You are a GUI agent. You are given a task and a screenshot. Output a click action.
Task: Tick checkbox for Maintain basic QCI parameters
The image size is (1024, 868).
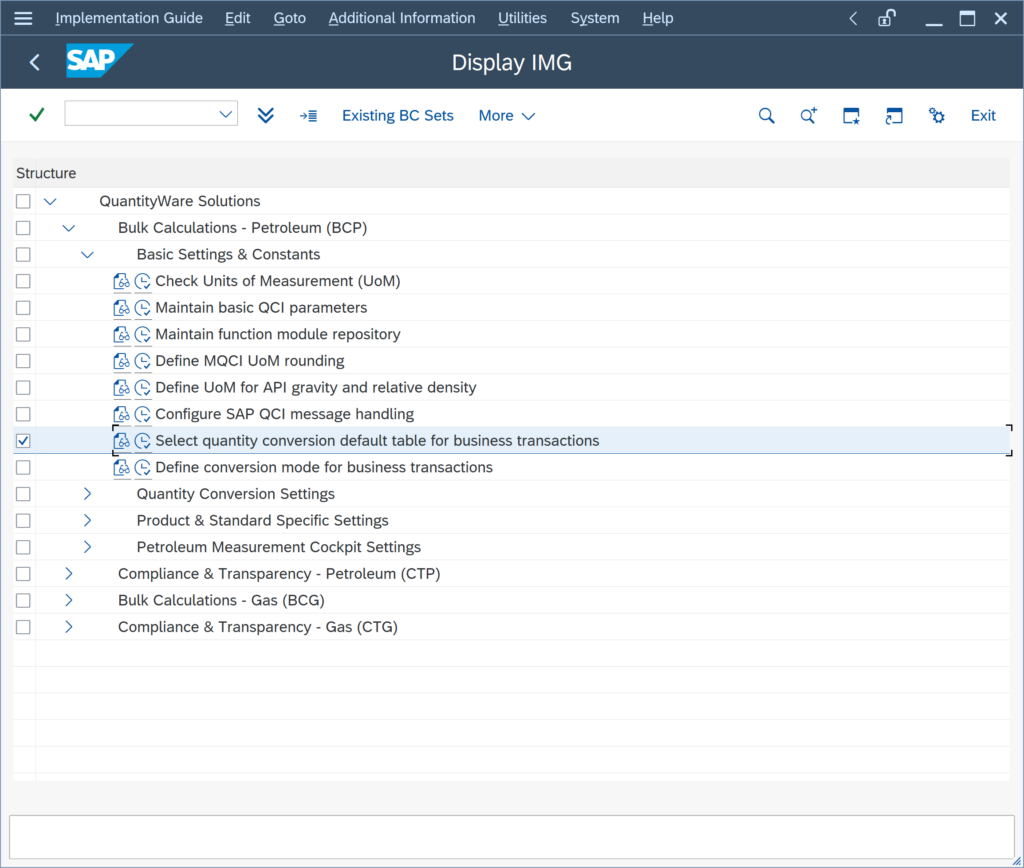(x=24, y=308)
